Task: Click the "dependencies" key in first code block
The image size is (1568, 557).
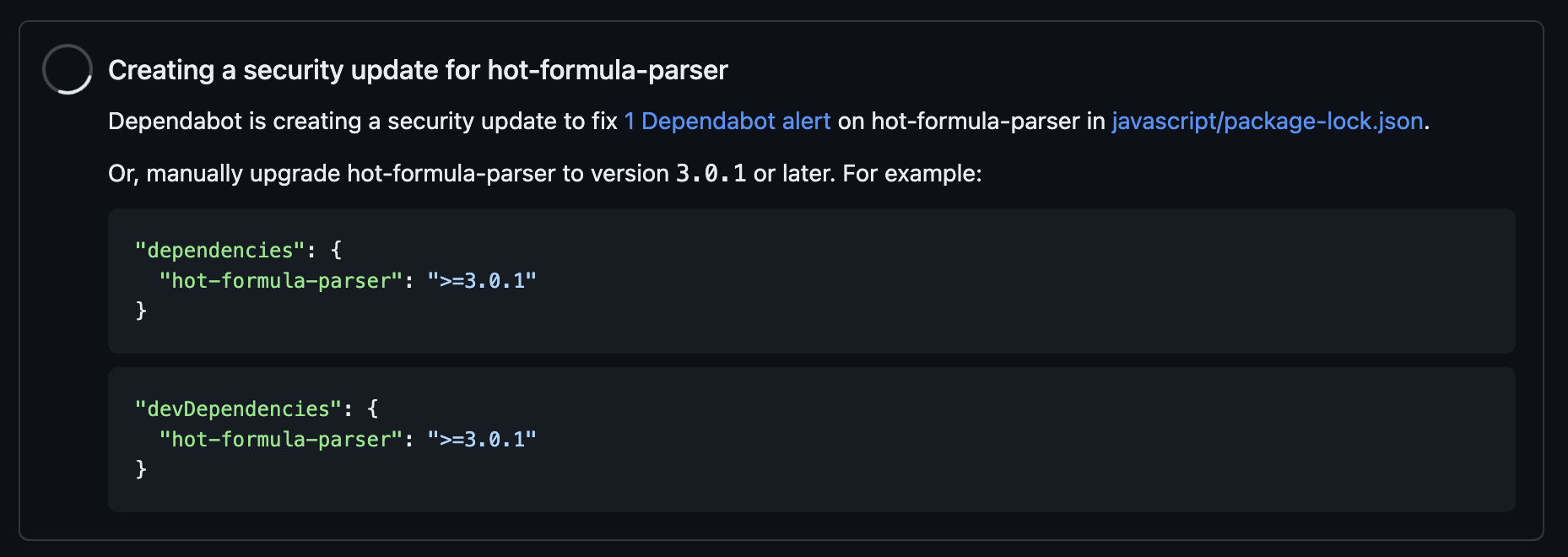Action: click(x=219, y=251)
